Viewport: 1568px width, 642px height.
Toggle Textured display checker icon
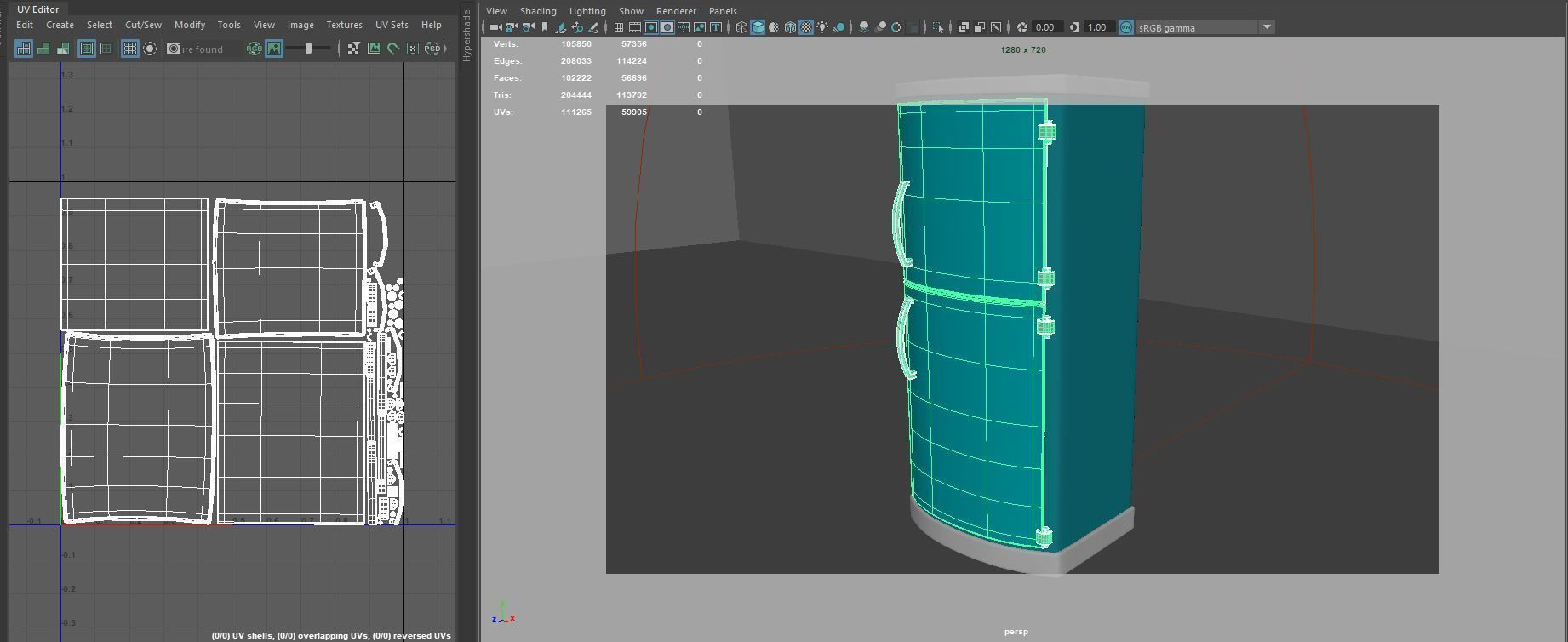[806, 27]
